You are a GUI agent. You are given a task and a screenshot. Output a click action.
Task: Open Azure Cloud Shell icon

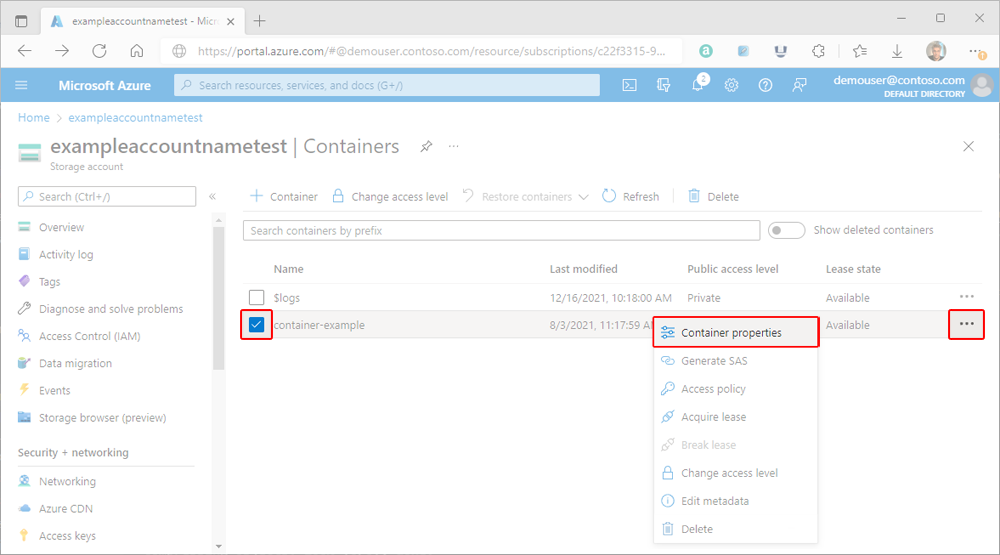(x=630, y=86)
